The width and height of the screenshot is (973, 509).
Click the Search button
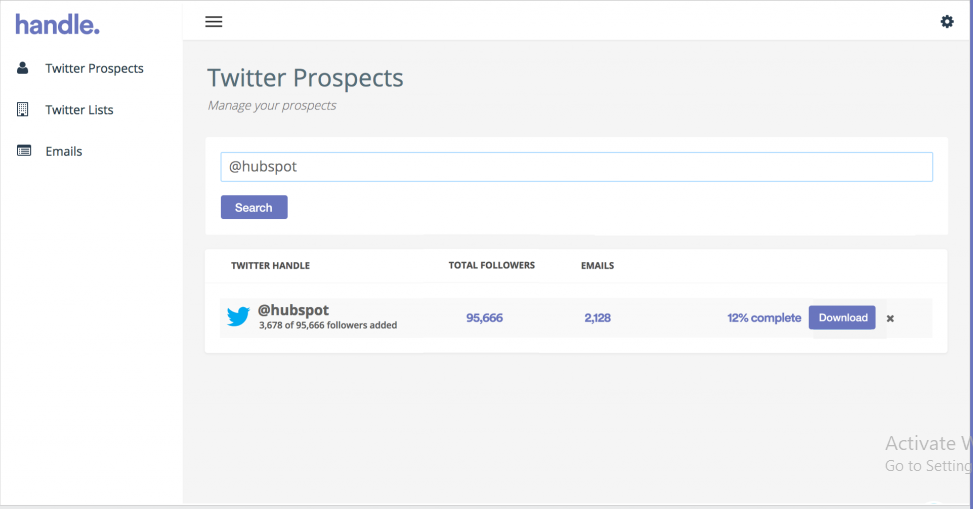pyautogui.click(x=254, y=207)
